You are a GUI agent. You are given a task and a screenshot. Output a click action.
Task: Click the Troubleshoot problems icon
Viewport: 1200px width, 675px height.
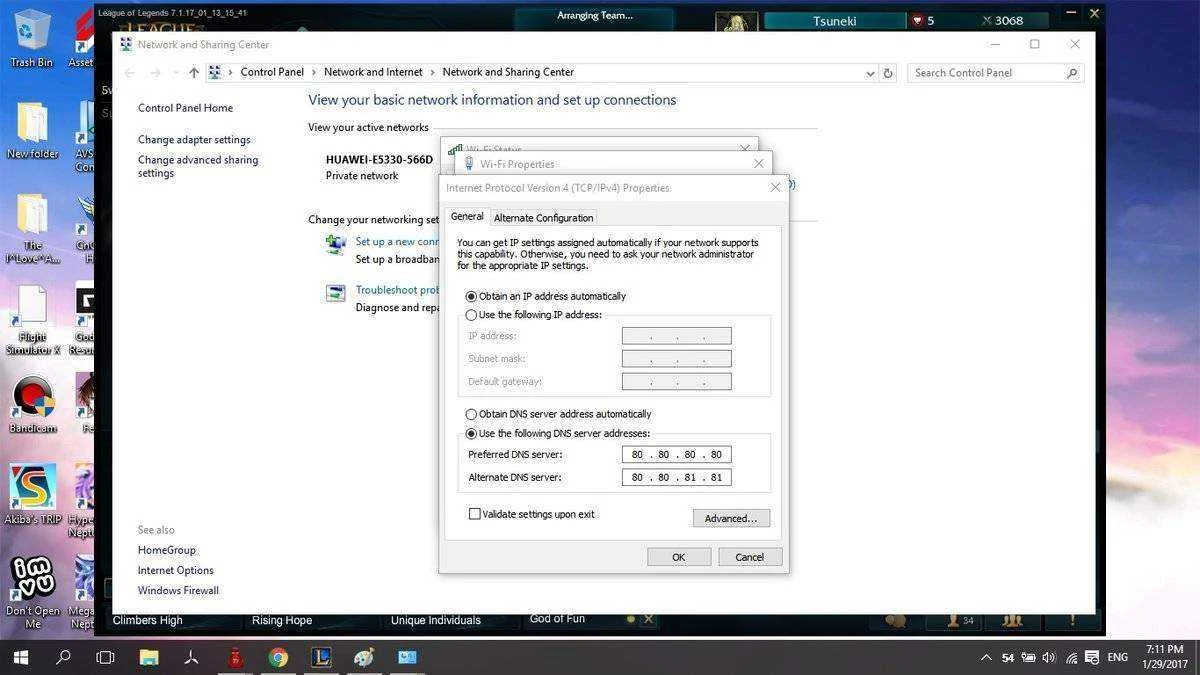(336, 292)
